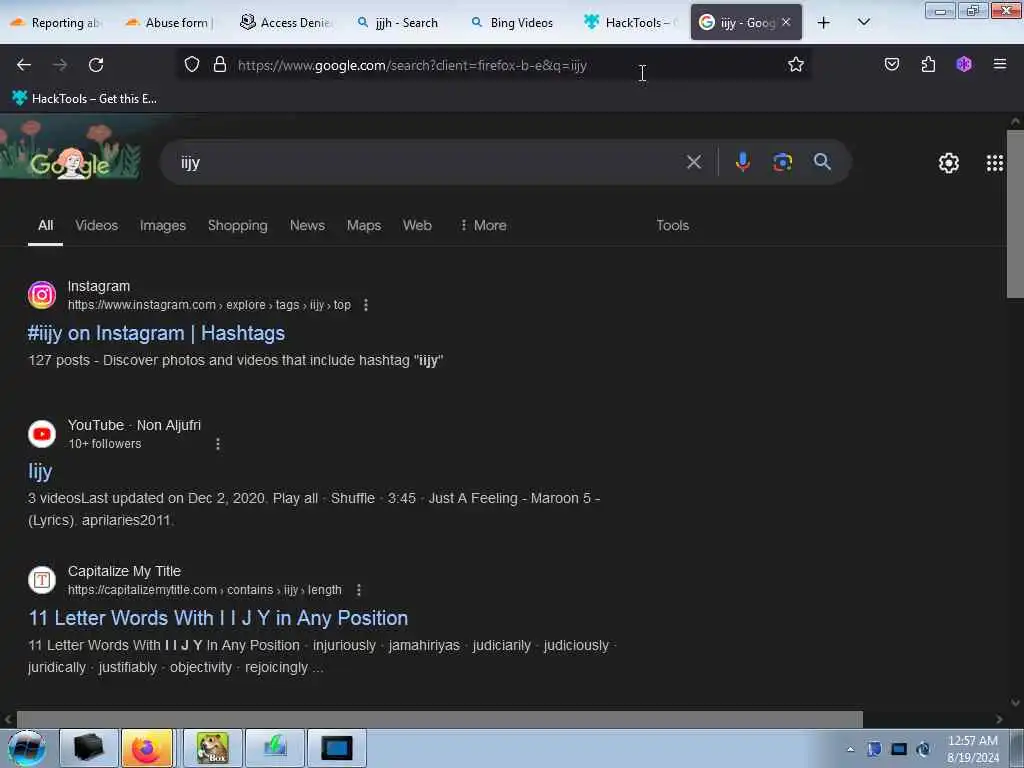Search by image with Google Lens icon
The image size is (1024, 768).
point(782,162)
